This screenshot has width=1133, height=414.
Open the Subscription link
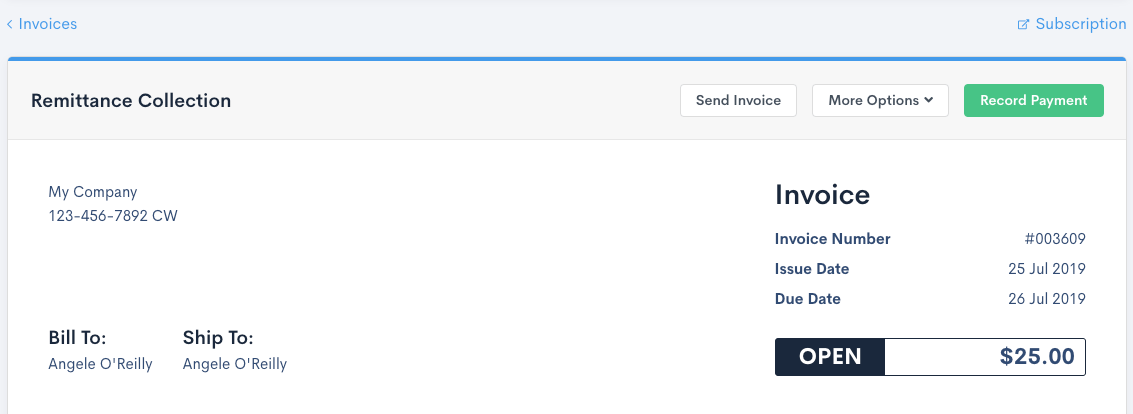[x=1080, y=24]
